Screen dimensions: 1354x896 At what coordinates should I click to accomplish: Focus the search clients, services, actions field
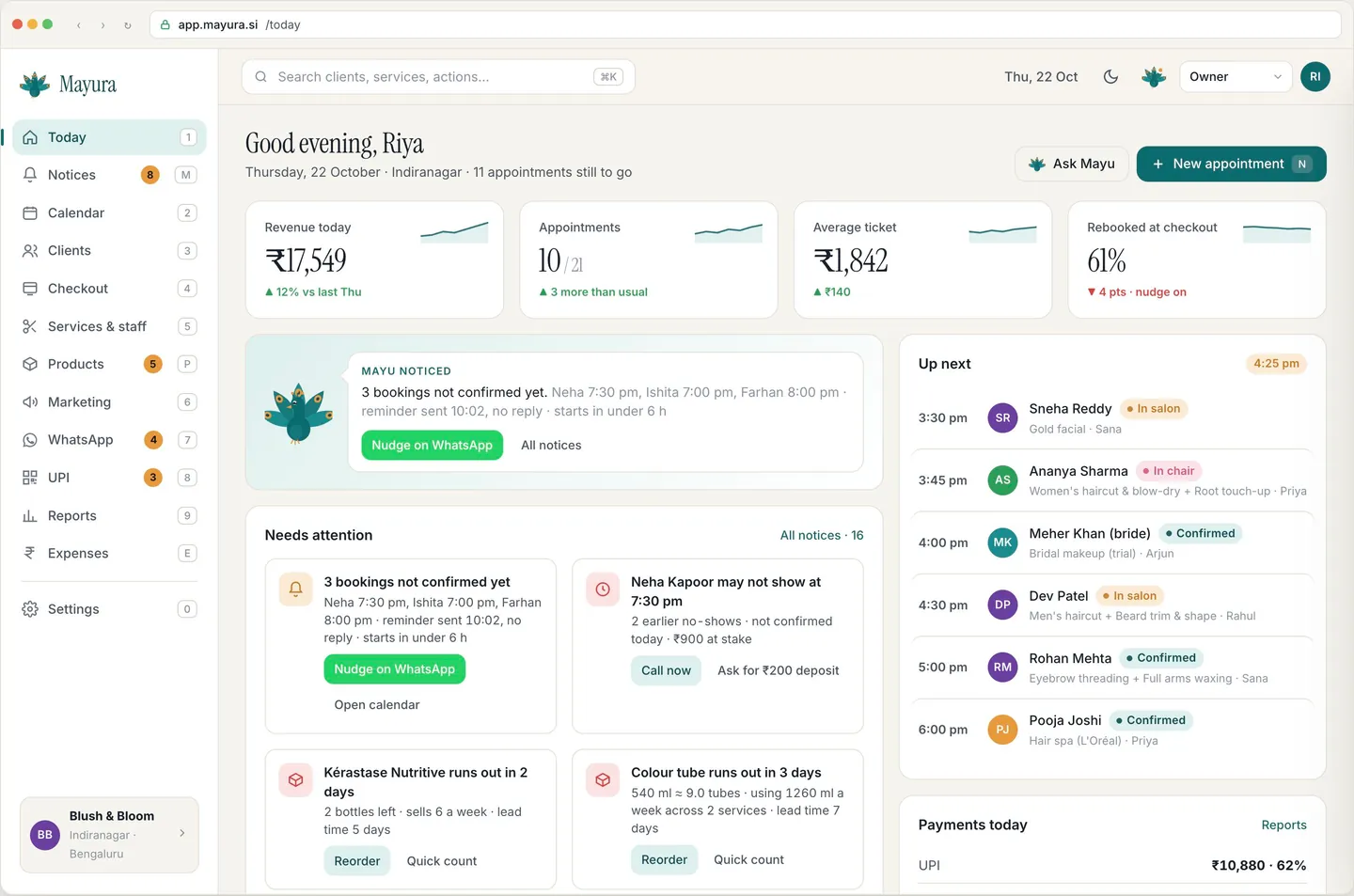[x=438, y=77]
